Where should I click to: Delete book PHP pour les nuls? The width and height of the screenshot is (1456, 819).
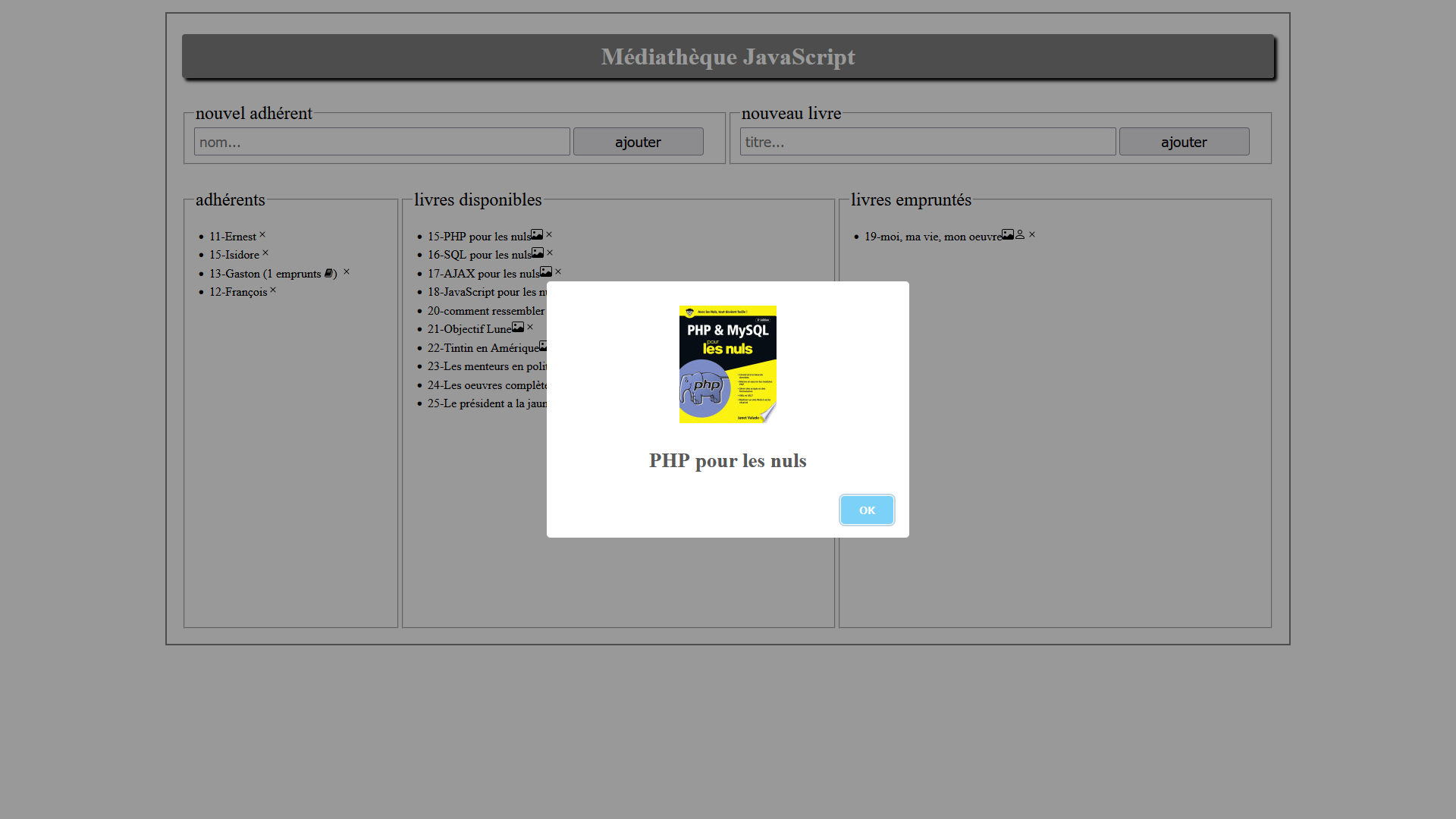(549, 235)
